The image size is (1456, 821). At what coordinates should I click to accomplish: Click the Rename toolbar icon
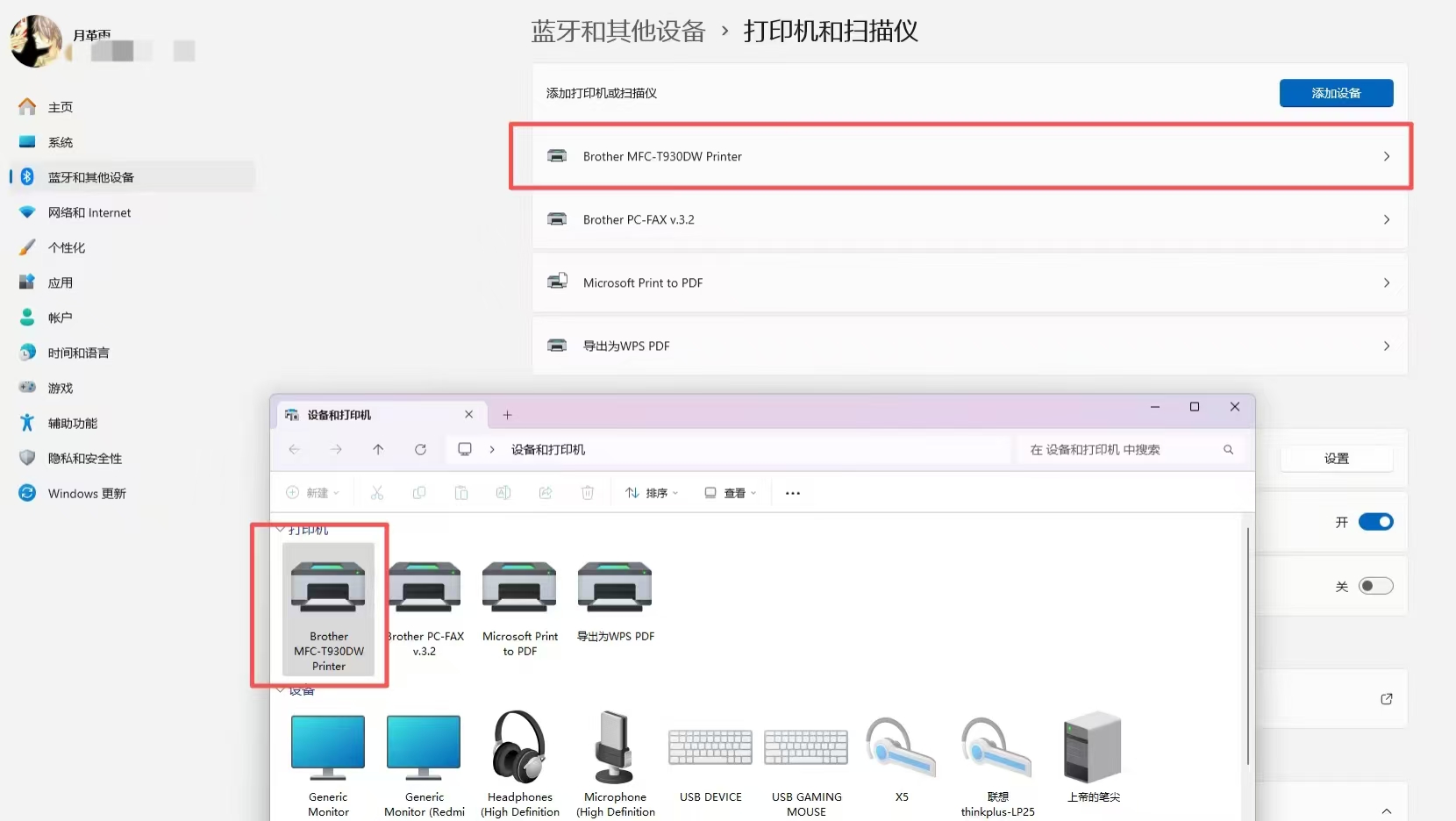click(503, 493)
